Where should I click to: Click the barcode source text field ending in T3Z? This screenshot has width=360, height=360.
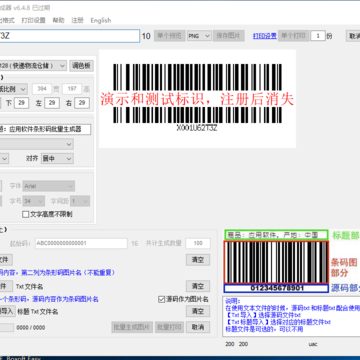(x=69, y=36)
